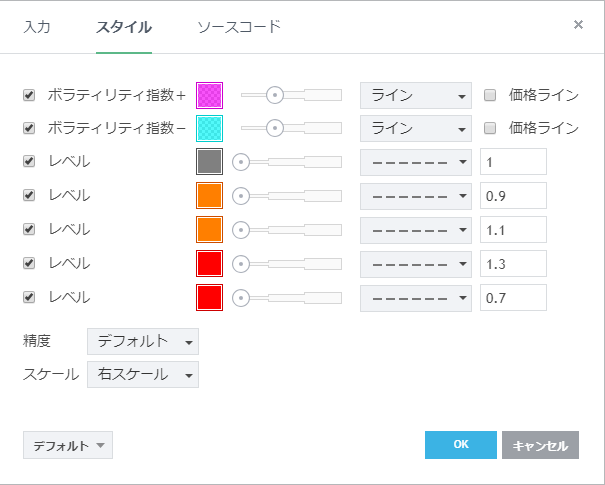Viewport: 605px width, 485px height.
Task: Uncheck the ボラティリティ指数+ checkbox
Action: click(x=29, y=96)
